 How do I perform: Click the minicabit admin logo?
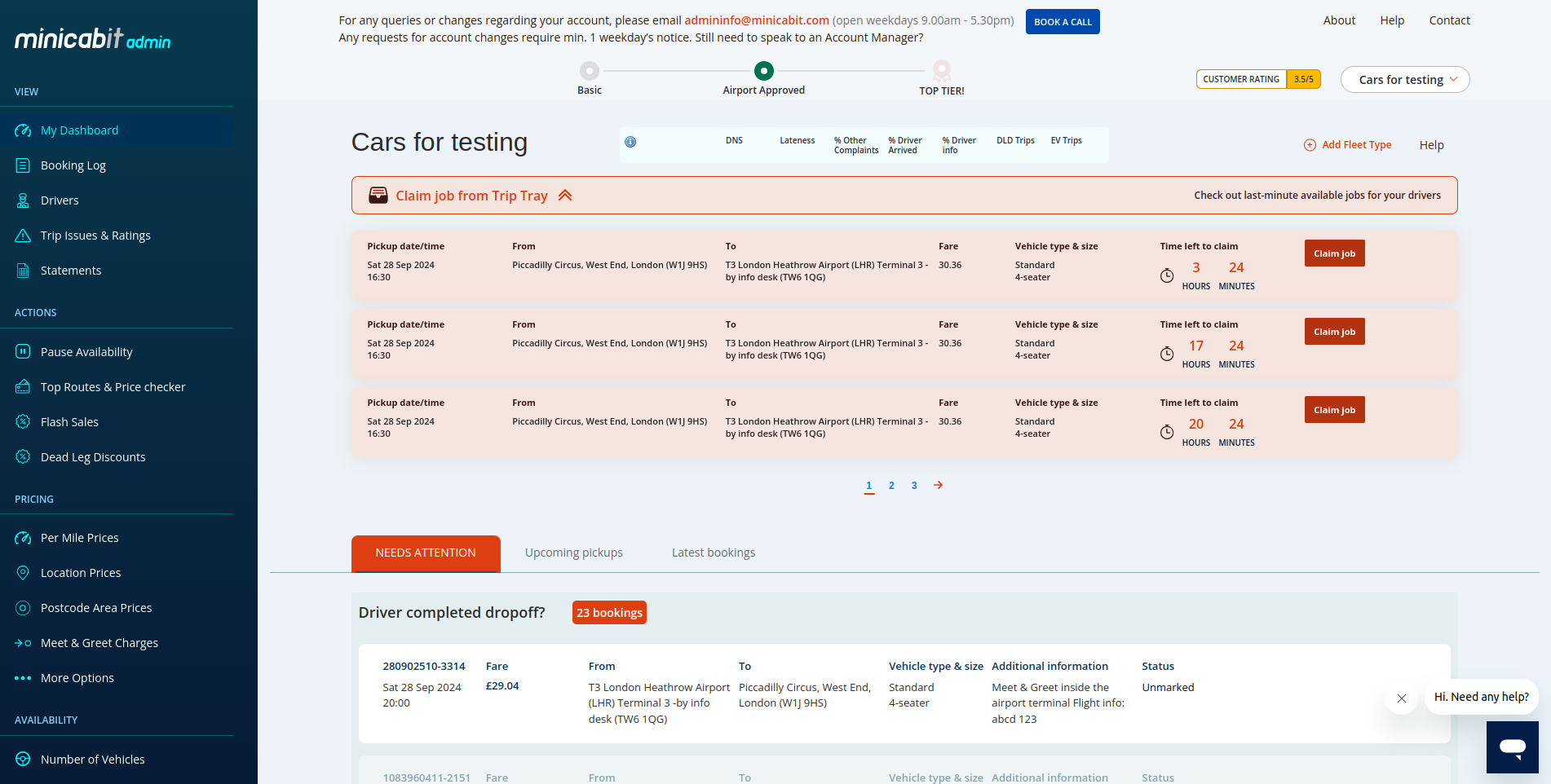point(93,38)
